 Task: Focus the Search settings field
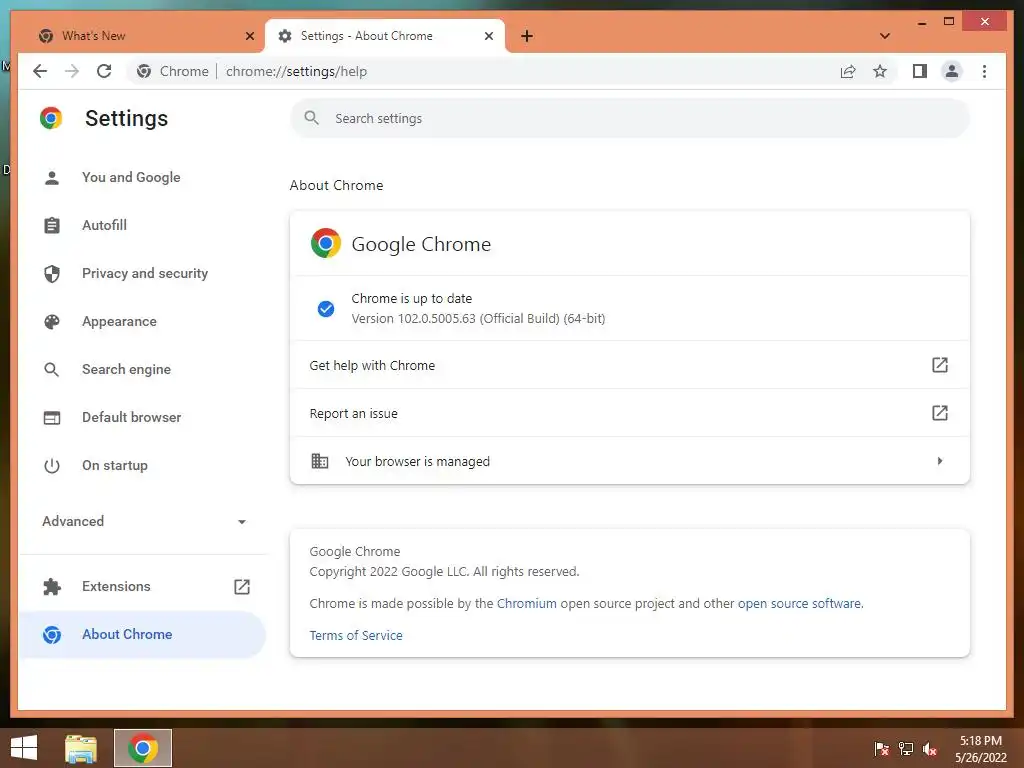point(630,118)
